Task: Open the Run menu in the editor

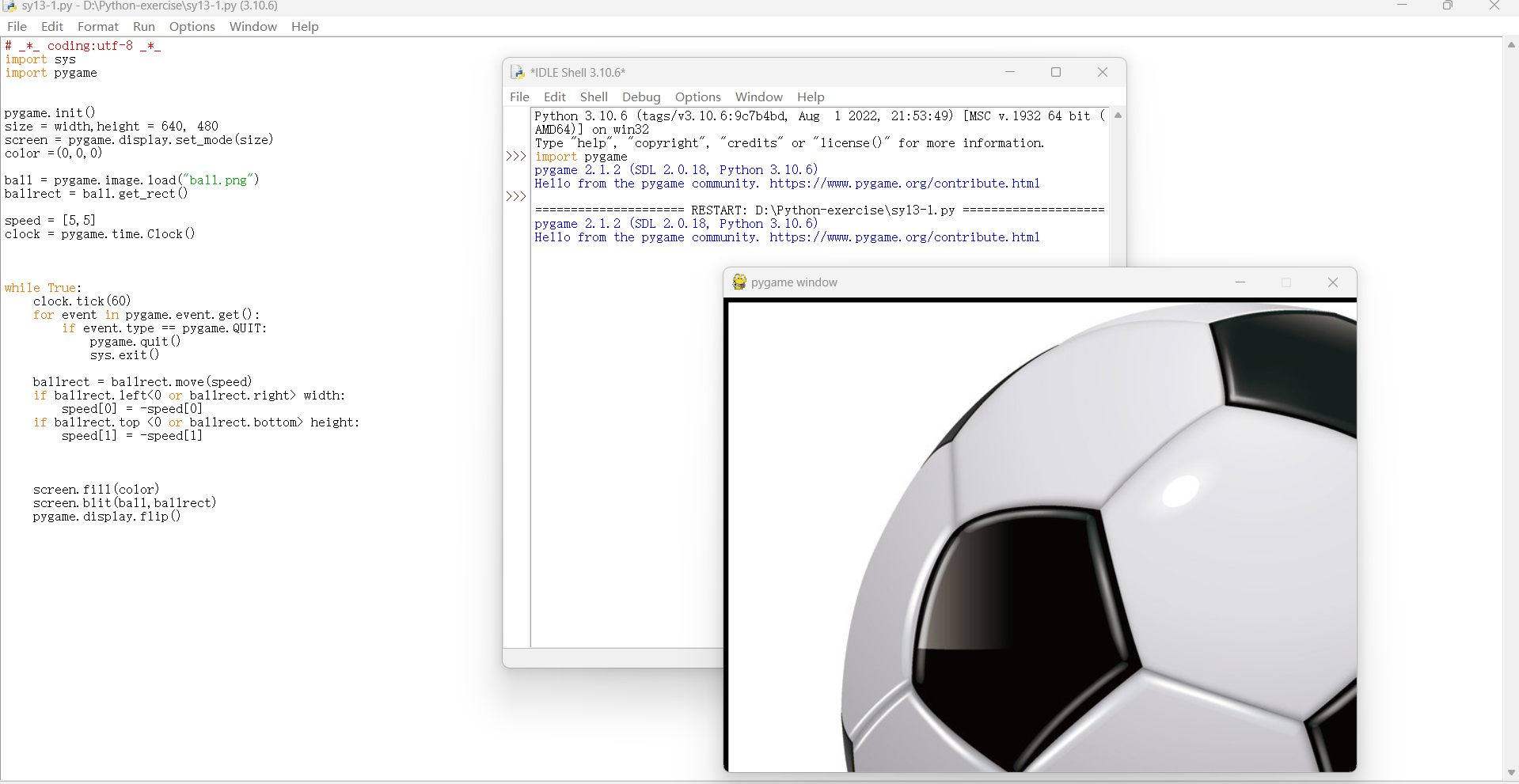Action: tap(144, 26)
